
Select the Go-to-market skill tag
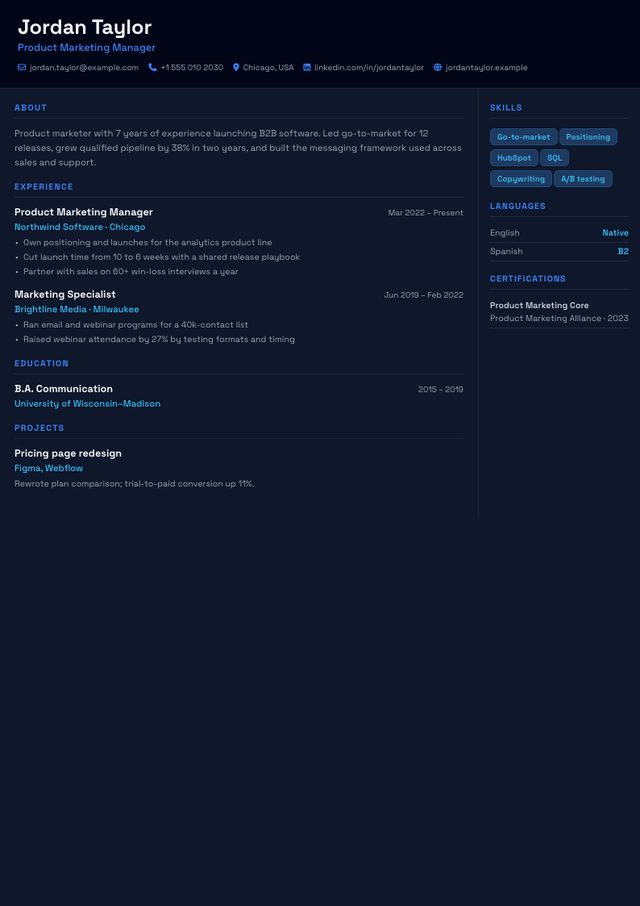click(x=523, y=137)
